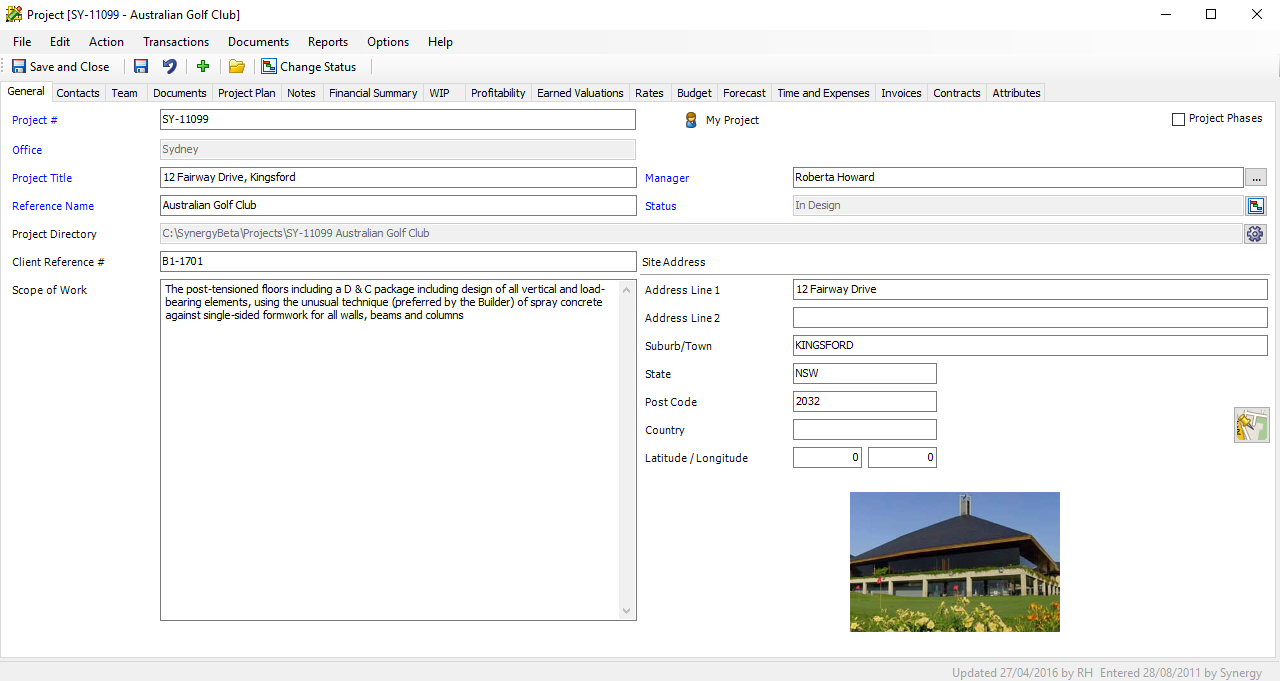Open the Transactions menu
Screen dimensions: 1280x681
point(176,42)
